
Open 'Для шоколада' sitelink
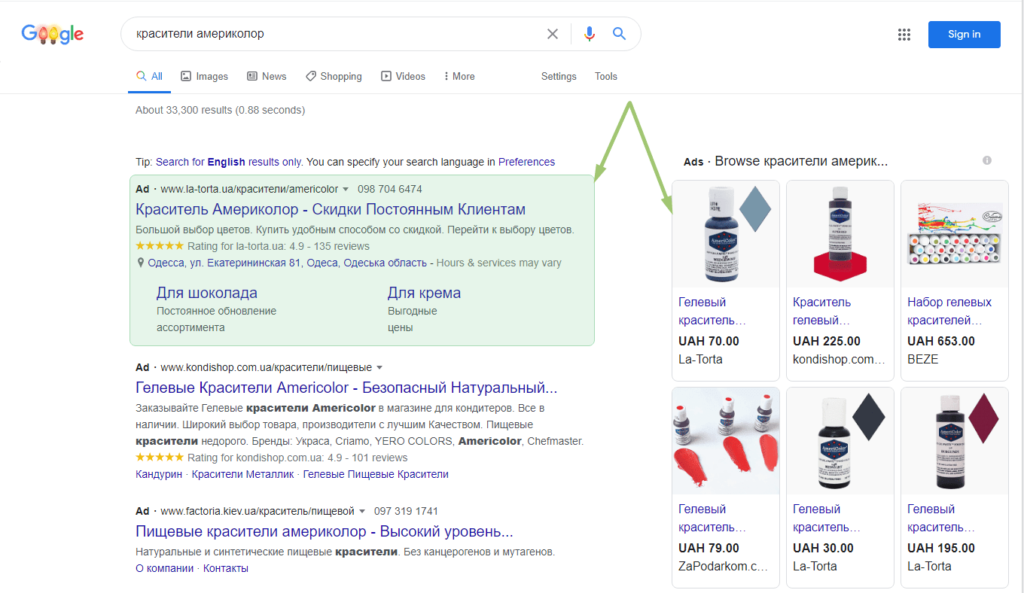pos(206,293)
